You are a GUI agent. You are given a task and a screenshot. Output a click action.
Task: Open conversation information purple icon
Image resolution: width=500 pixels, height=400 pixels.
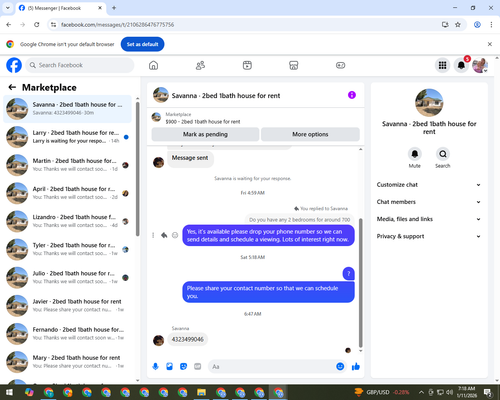coord(352,95)
